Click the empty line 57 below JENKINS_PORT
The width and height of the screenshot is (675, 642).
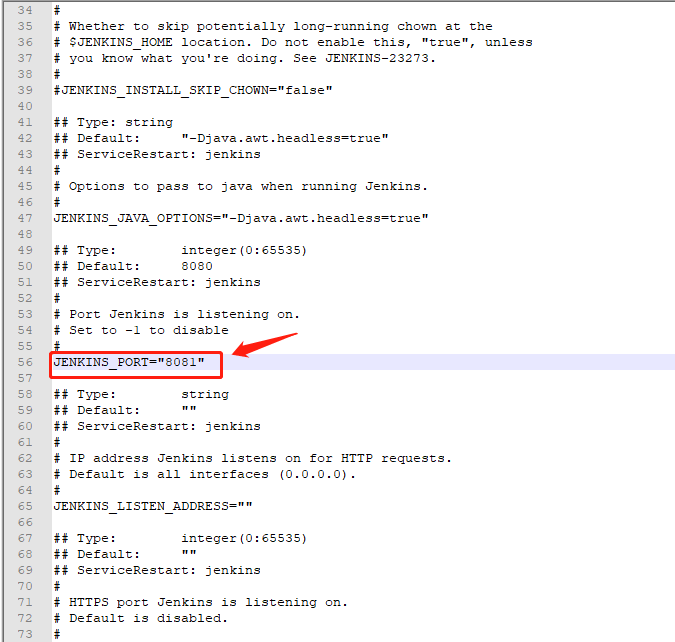click(300, 378)
